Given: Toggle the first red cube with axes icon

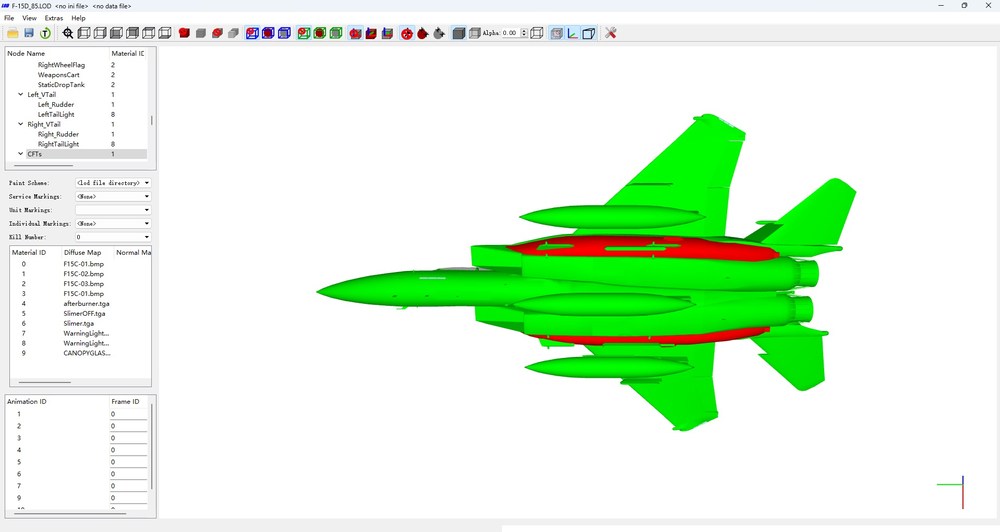Looking at the screenshot, I should 355,33.
